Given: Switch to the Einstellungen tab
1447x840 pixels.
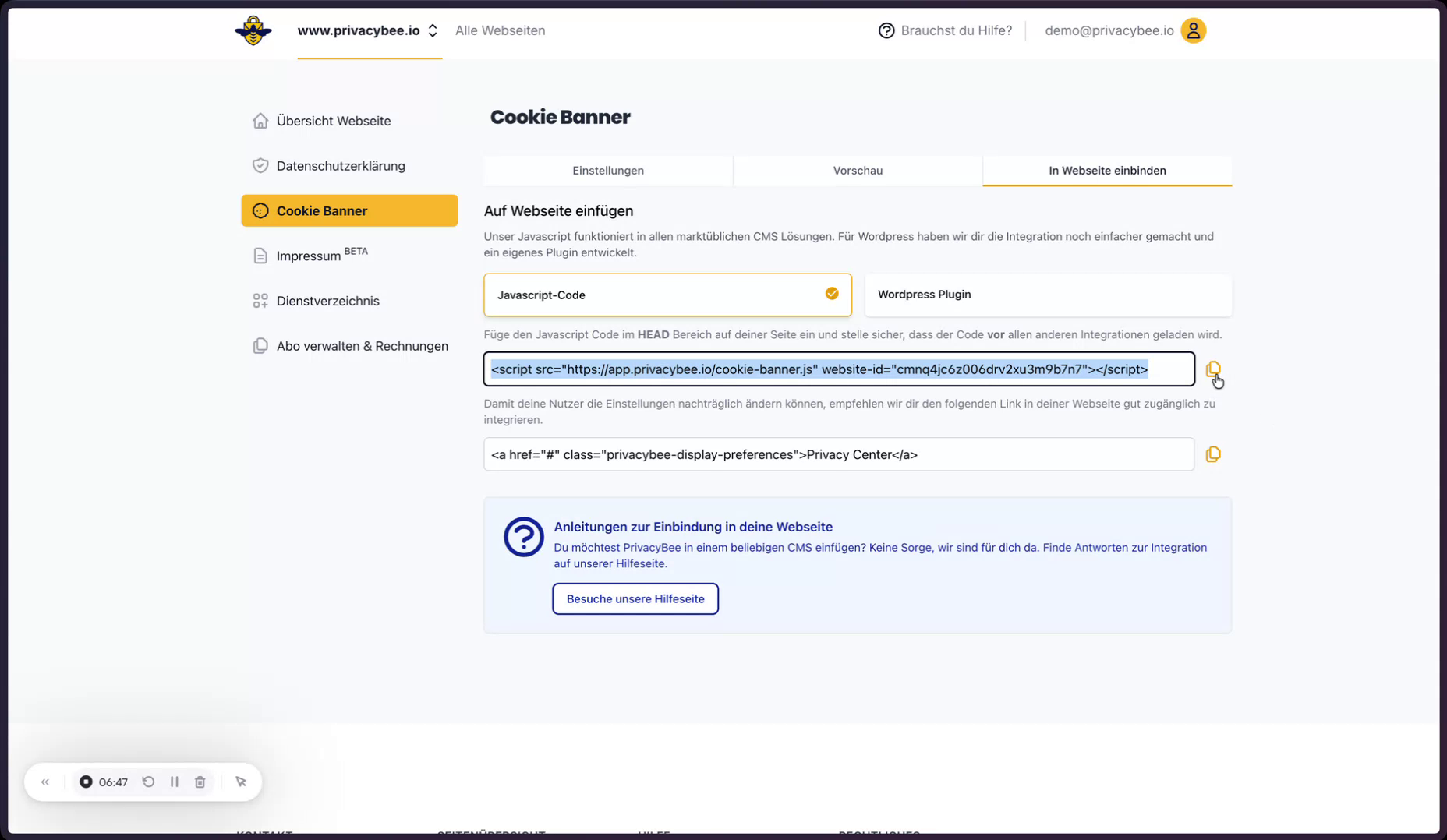Looking at the screenshot, I should click(608, 171).
